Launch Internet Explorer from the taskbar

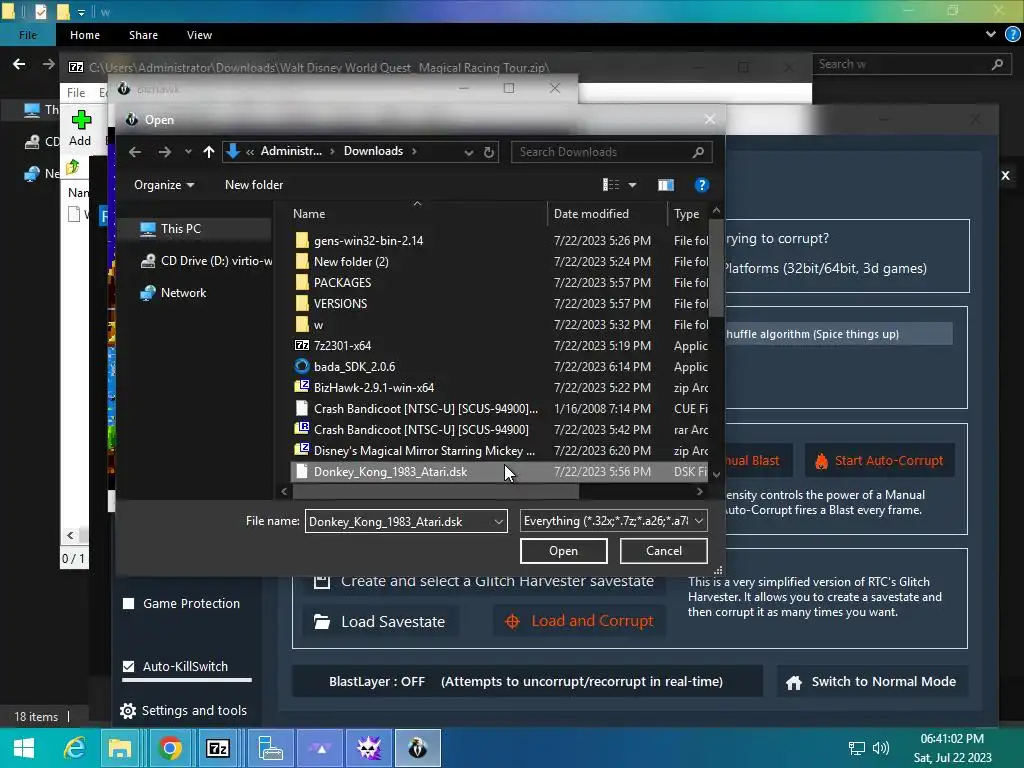click(x=74, y=748)
